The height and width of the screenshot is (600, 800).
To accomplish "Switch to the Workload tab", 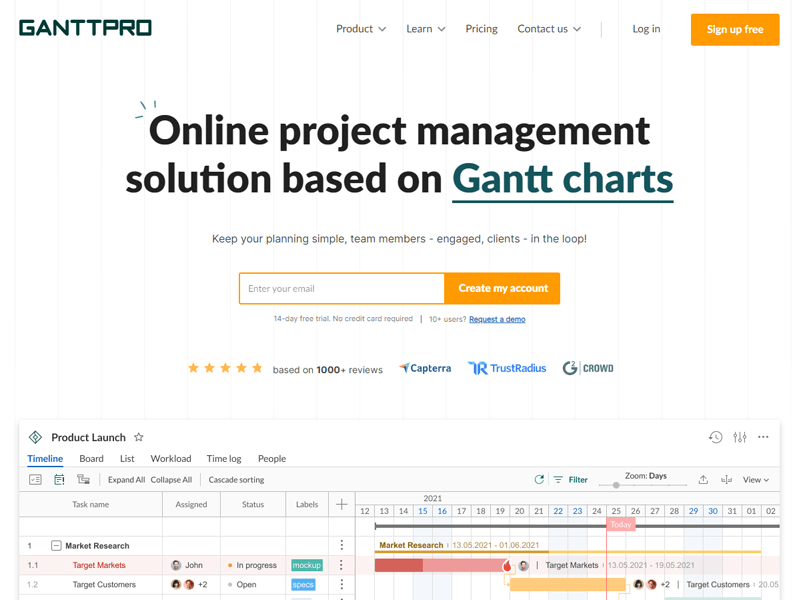I will point(171,459).
